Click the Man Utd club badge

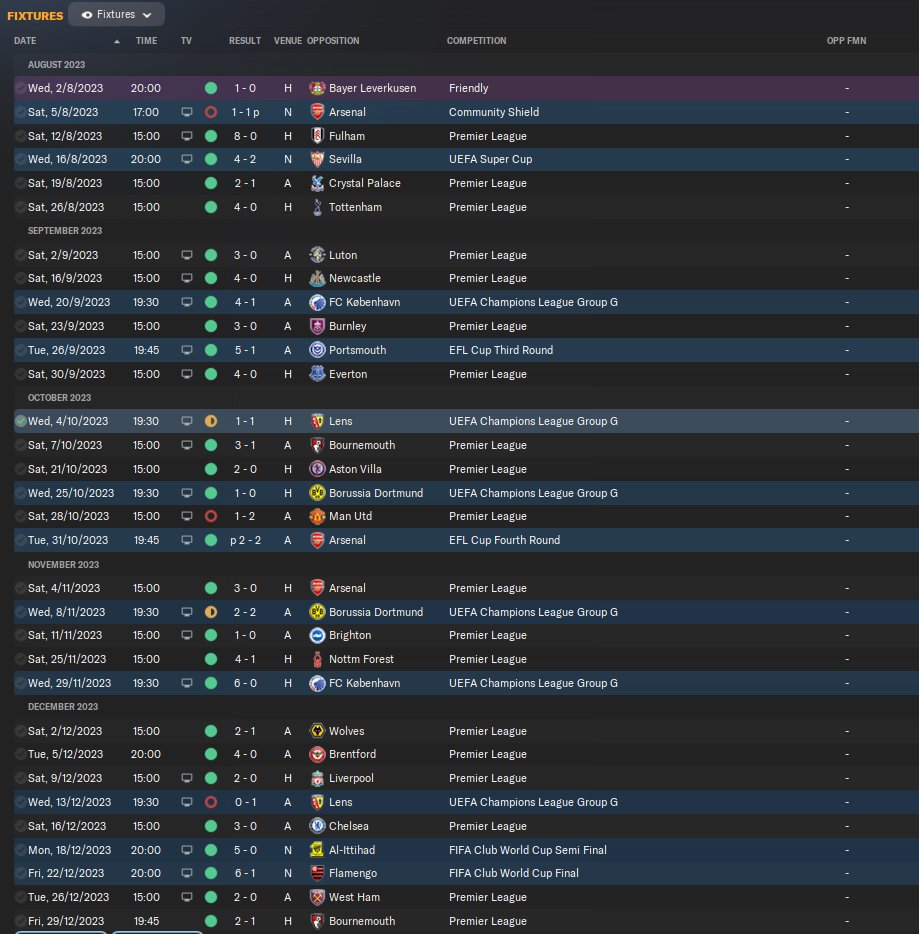tap(317, 516)
